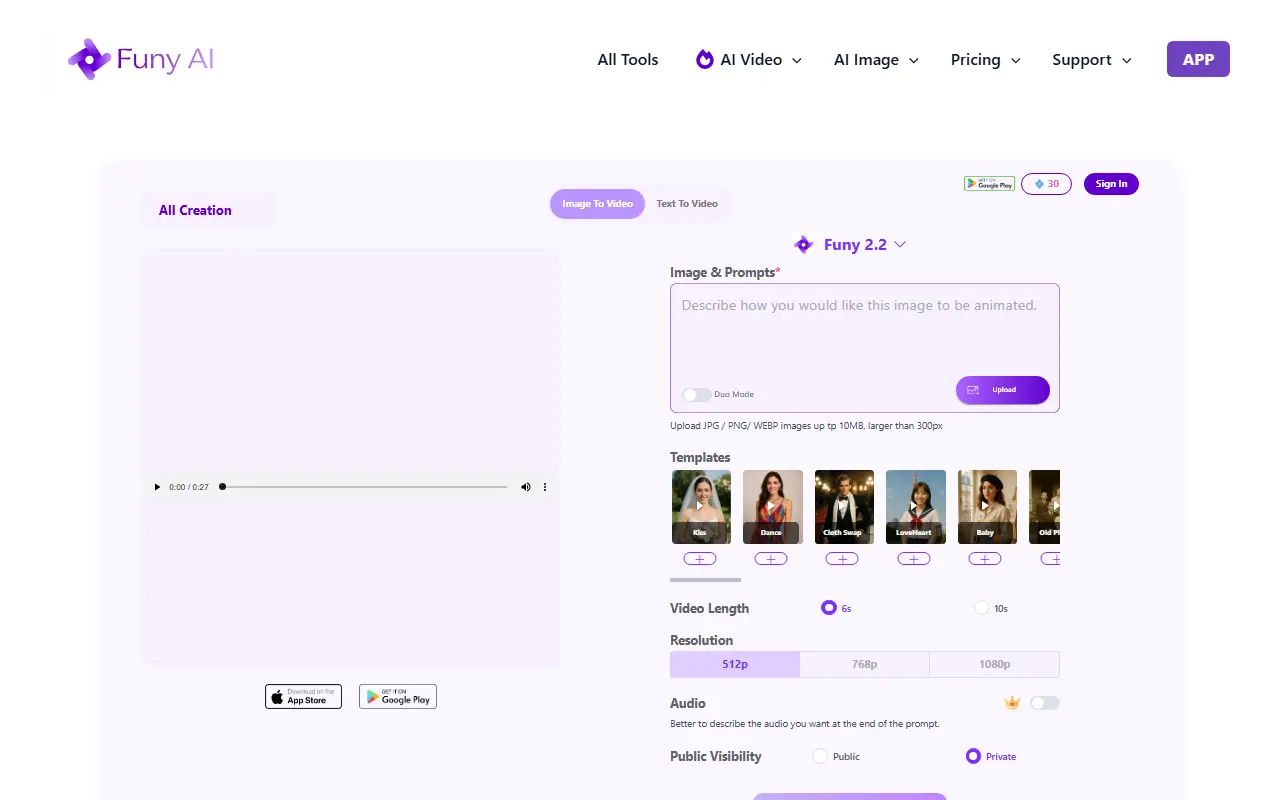Enable the Audio toggle
Viewport: 1280px width, 800px height.
point(1044,703)
